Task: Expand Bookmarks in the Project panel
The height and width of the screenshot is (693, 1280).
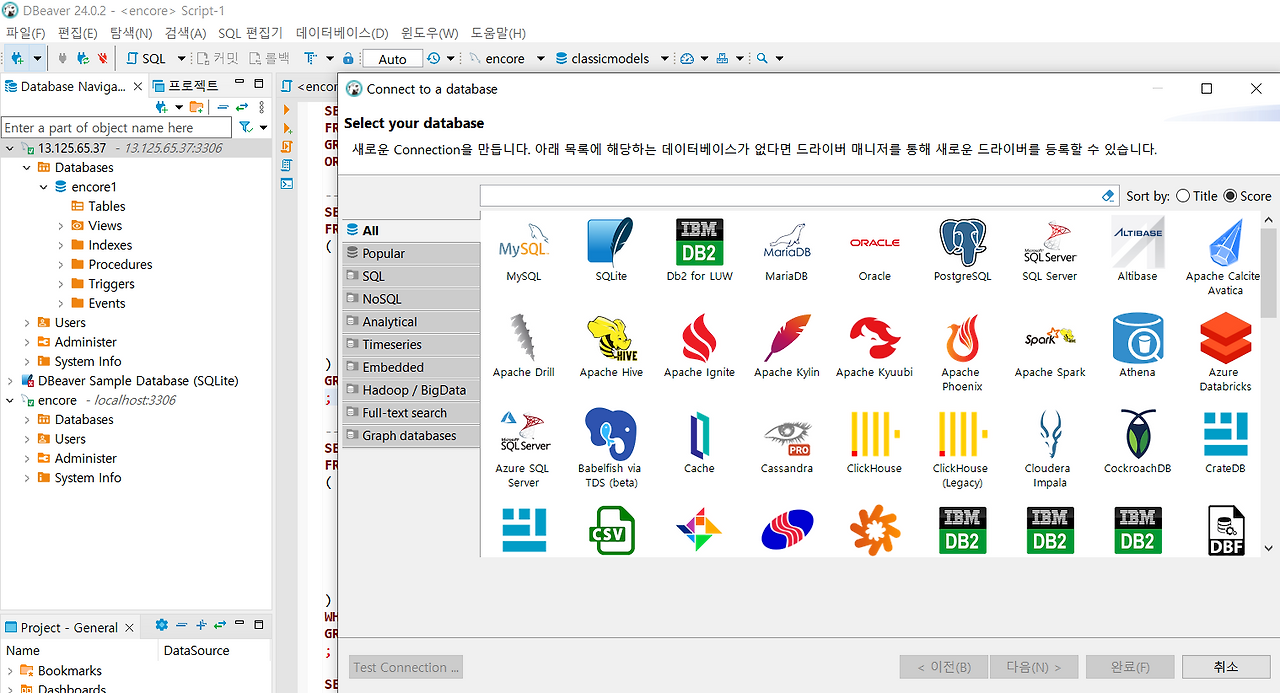Action: coord(11,671)
